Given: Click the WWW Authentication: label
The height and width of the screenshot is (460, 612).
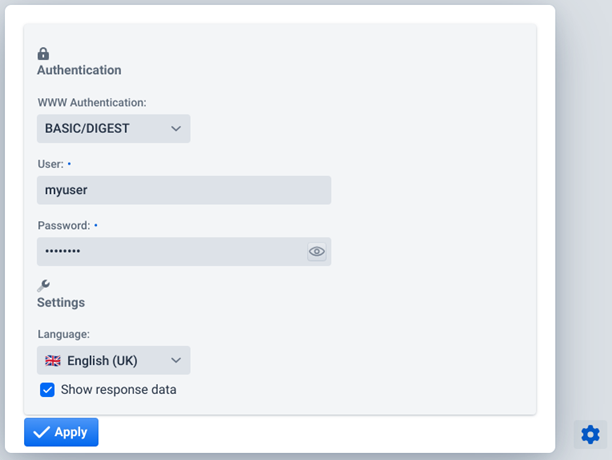Looking at the screenshot, I should tap(92, 103).
